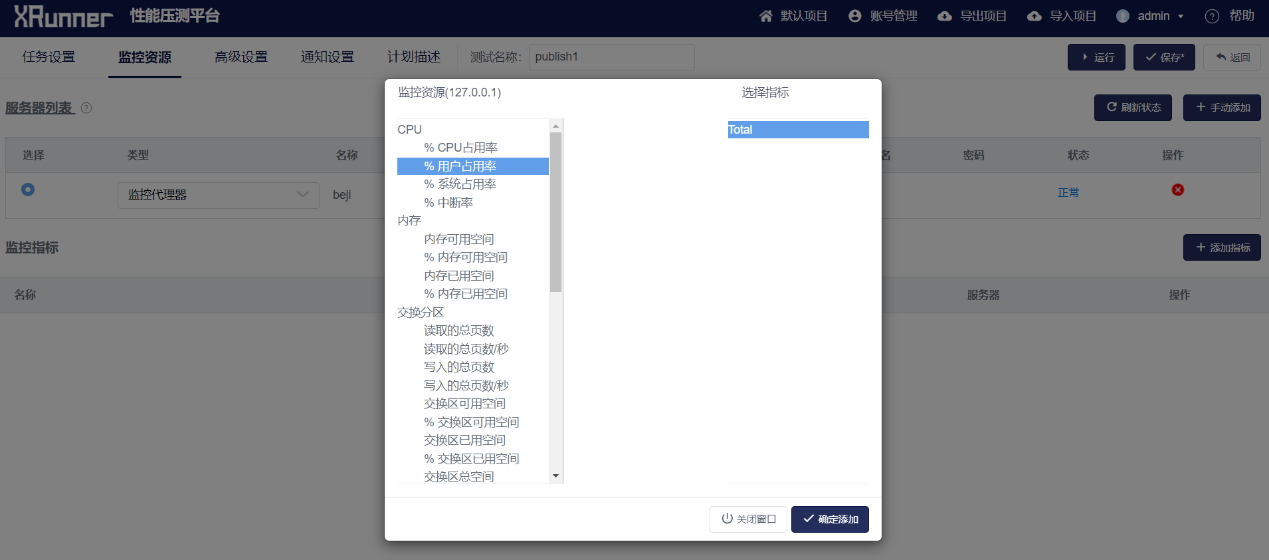
Task: Open the 帮助 question mark icon
Action: [x=1212, y=16]
